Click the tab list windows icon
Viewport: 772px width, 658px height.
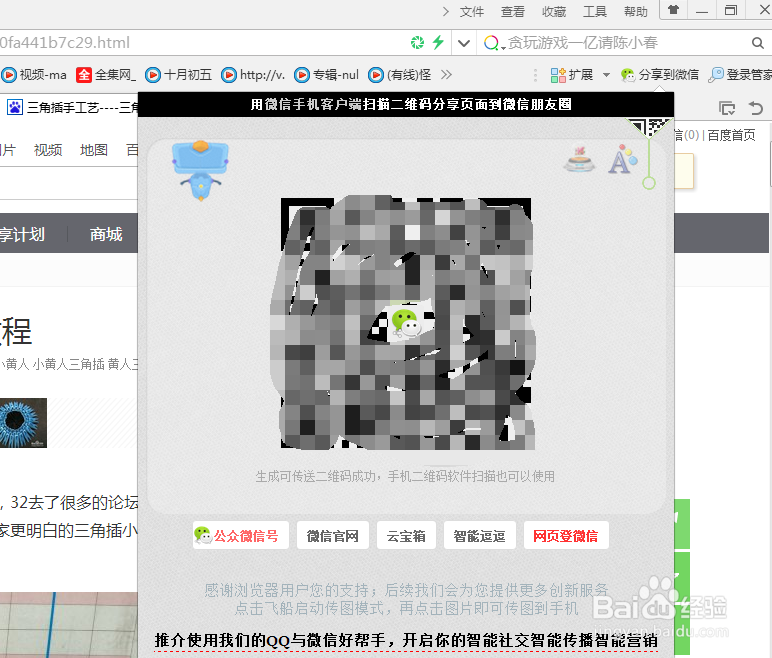coord(727,108)
